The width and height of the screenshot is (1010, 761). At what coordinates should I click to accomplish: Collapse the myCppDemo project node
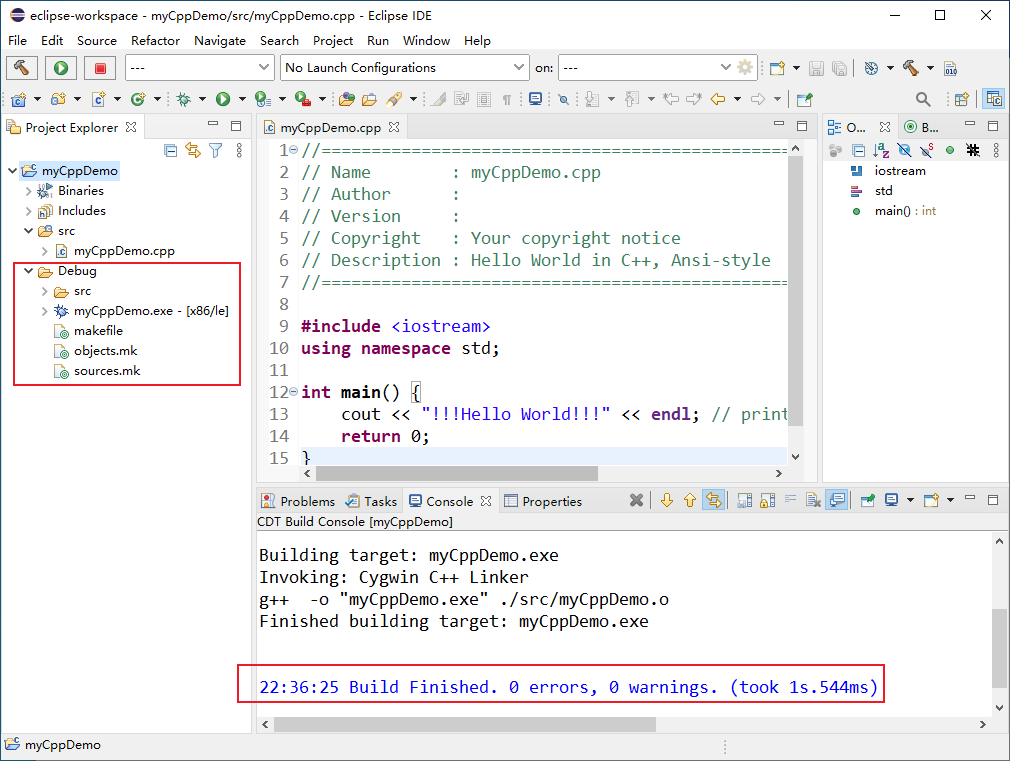[12, 171]
